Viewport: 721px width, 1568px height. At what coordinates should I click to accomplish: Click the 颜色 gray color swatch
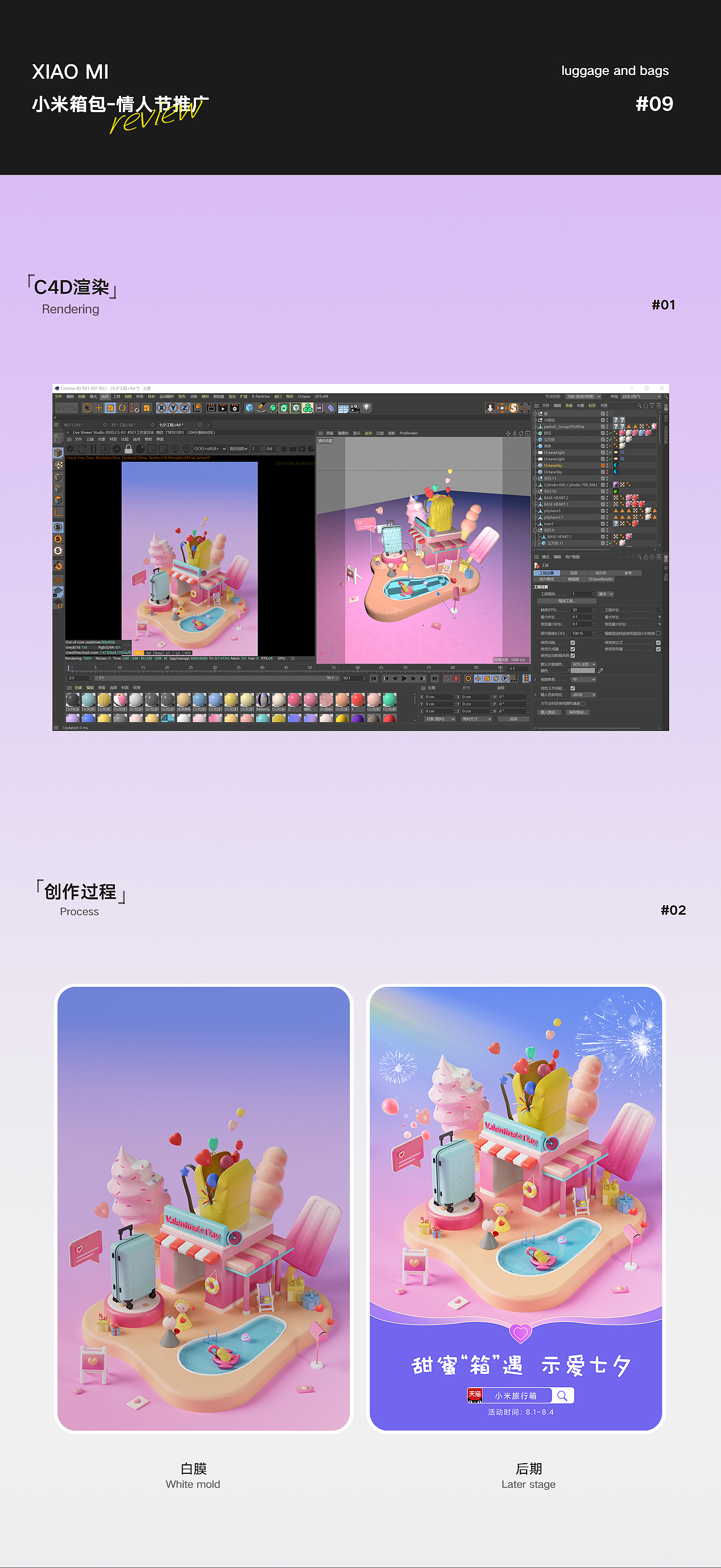coord(583,671)
